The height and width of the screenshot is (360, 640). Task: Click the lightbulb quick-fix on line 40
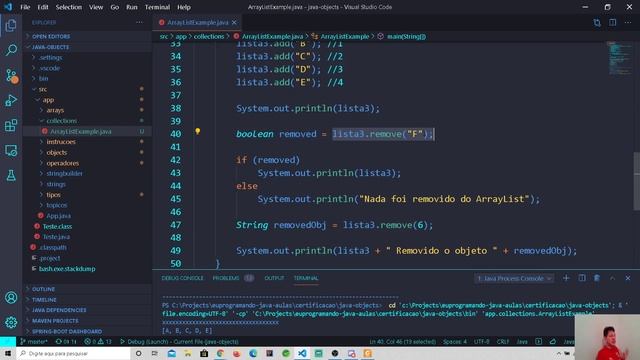point(198,131)
